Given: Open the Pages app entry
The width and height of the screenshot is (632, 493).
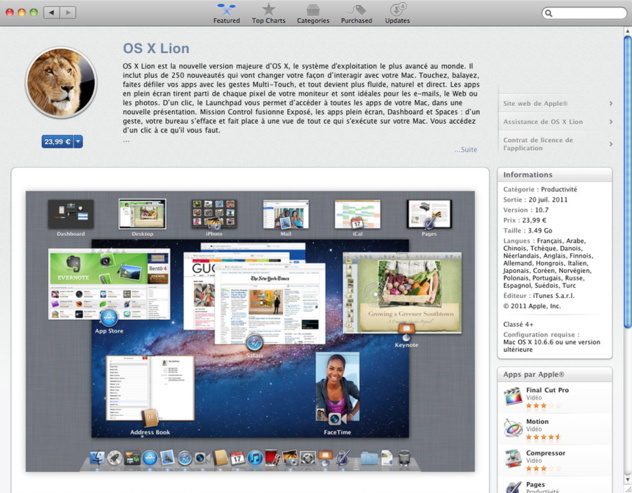Looking at the screenshot, I should (x=555, y=486).
